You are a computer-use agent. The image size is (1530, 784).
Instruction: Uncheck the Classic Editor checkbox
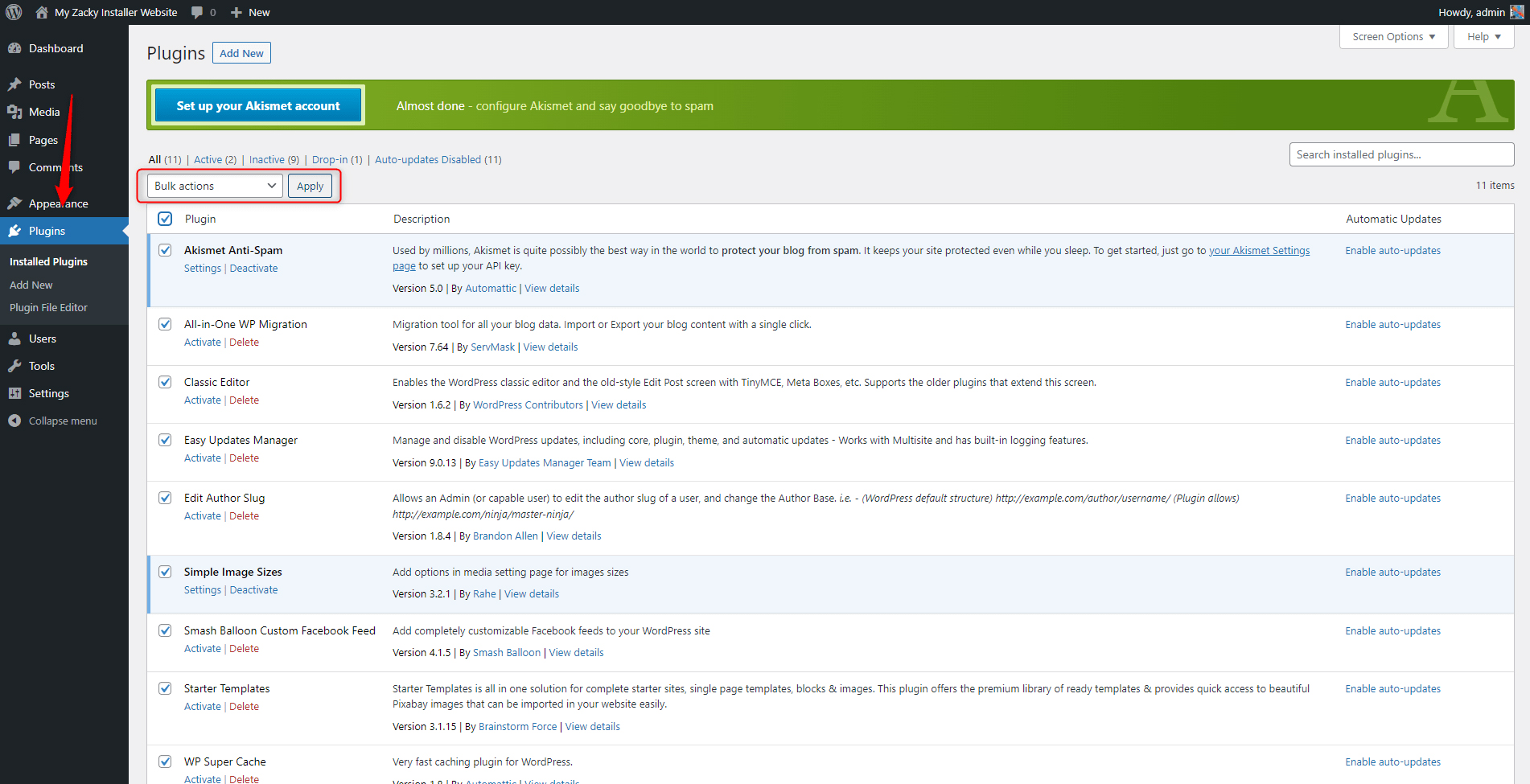[165, 382]
